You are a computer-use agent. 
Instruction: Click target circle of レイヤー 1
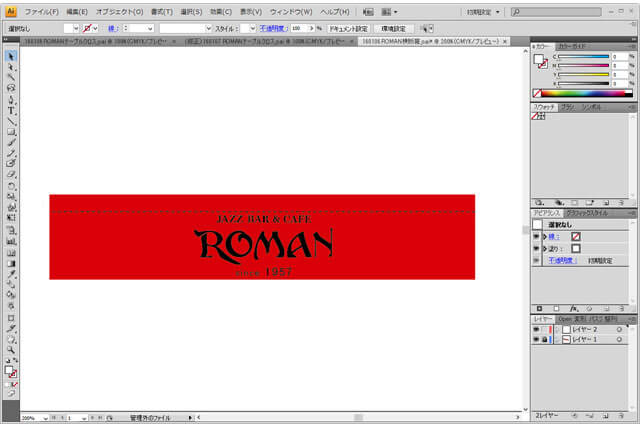pos(619,339)
